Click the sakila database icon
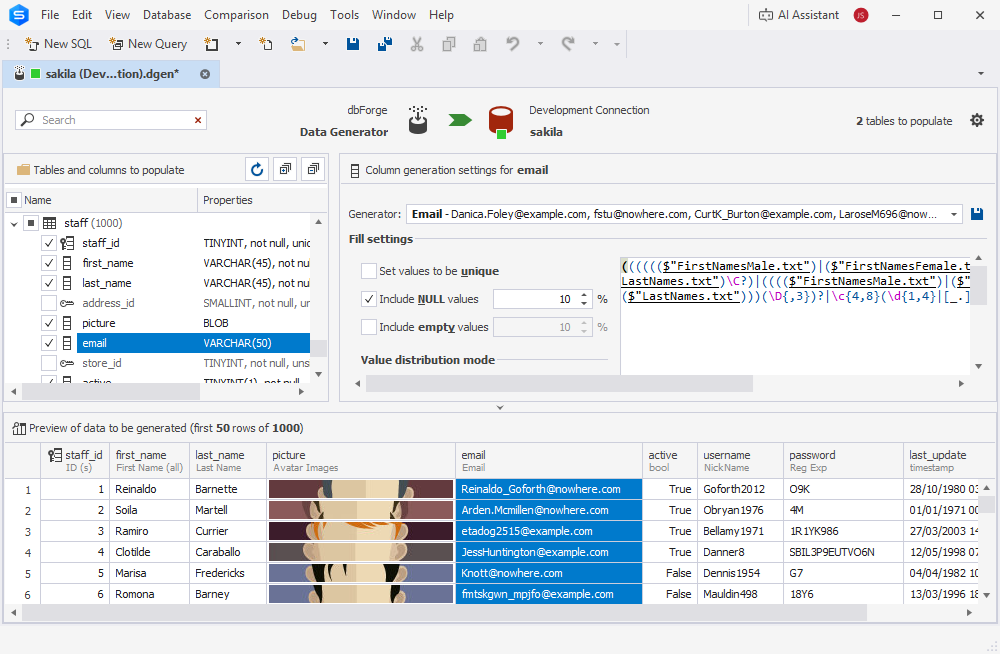 click(501, 121)
